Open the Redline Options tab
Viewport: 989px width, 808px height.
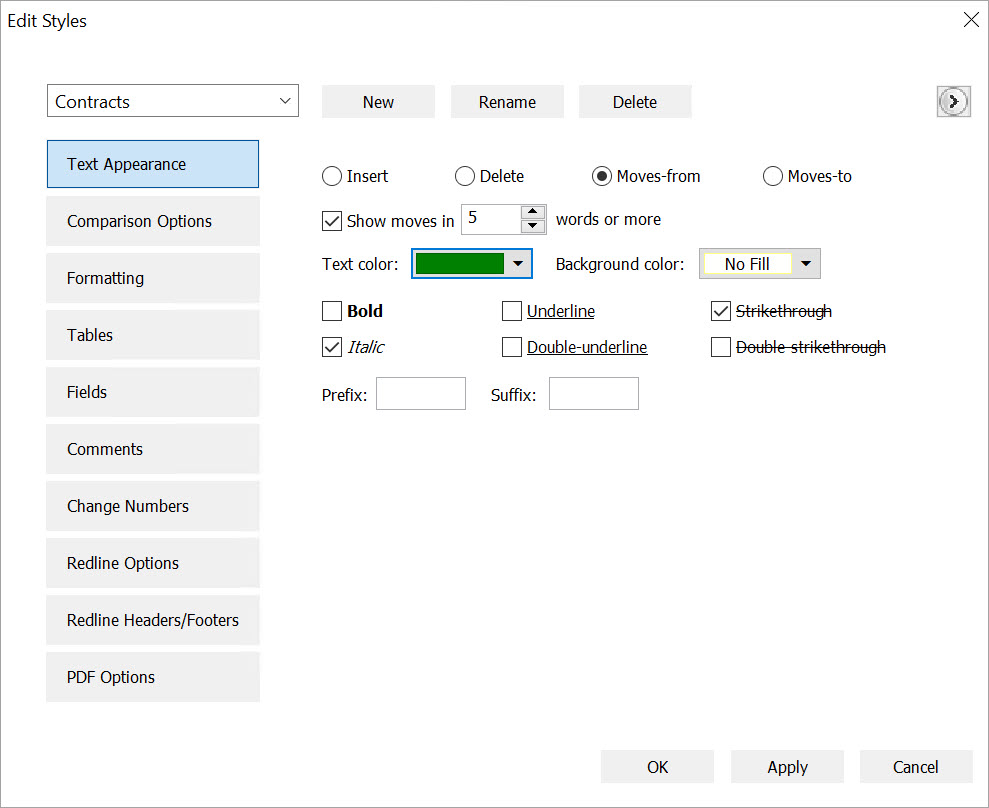pyautogui.click(x=153, y=563)
